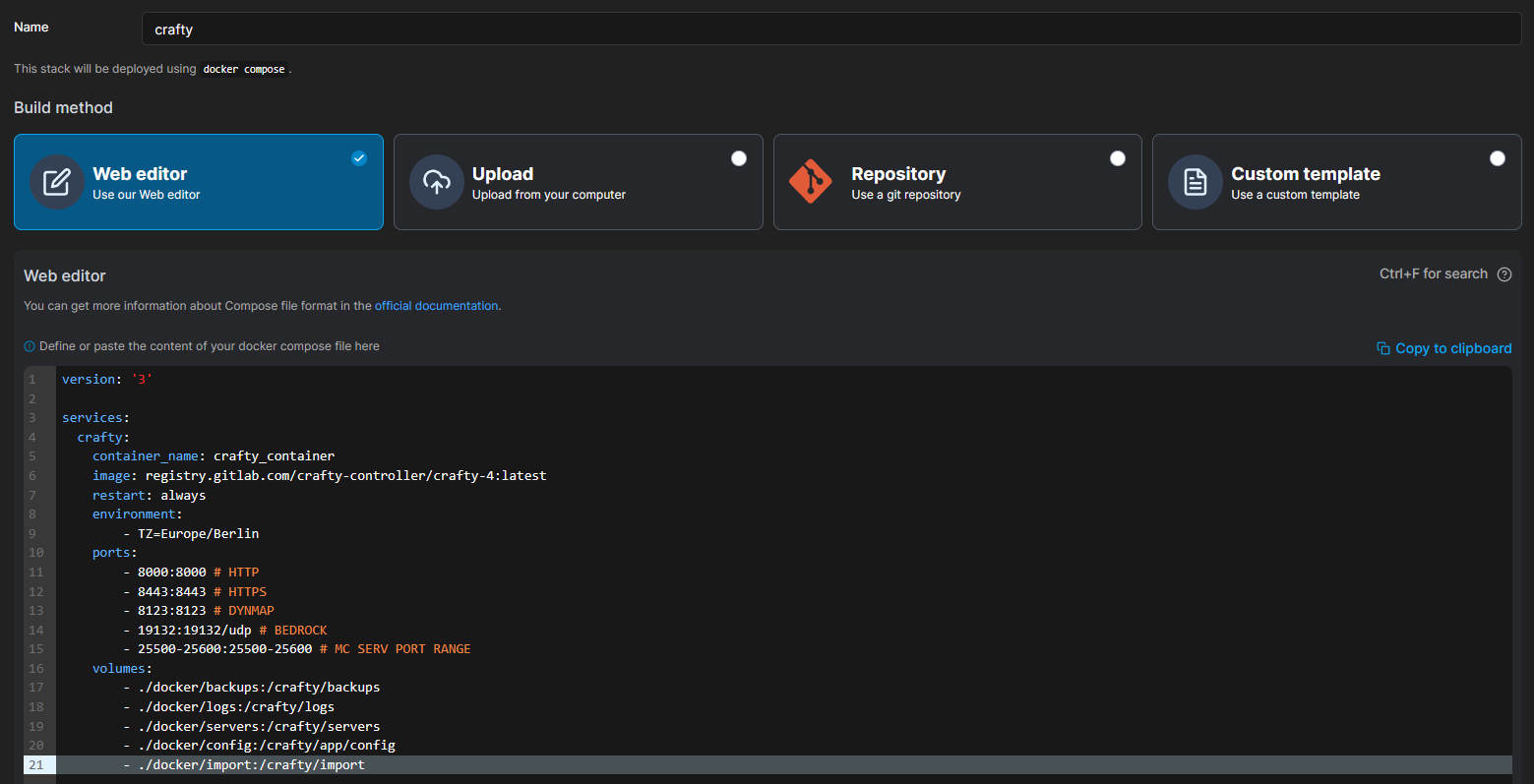
Task: Click the Custom template document icon
Action: [x=1196, y=182]
